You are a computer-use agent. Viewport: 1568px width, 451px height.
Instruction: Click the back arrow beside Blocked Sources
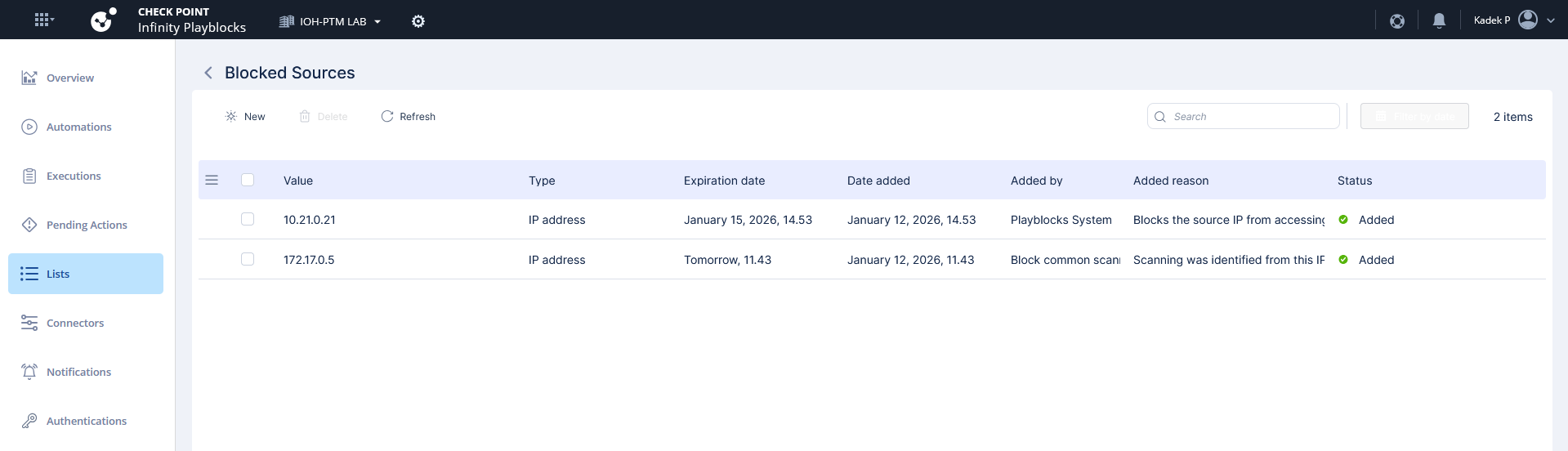click(x=208, y=73)
